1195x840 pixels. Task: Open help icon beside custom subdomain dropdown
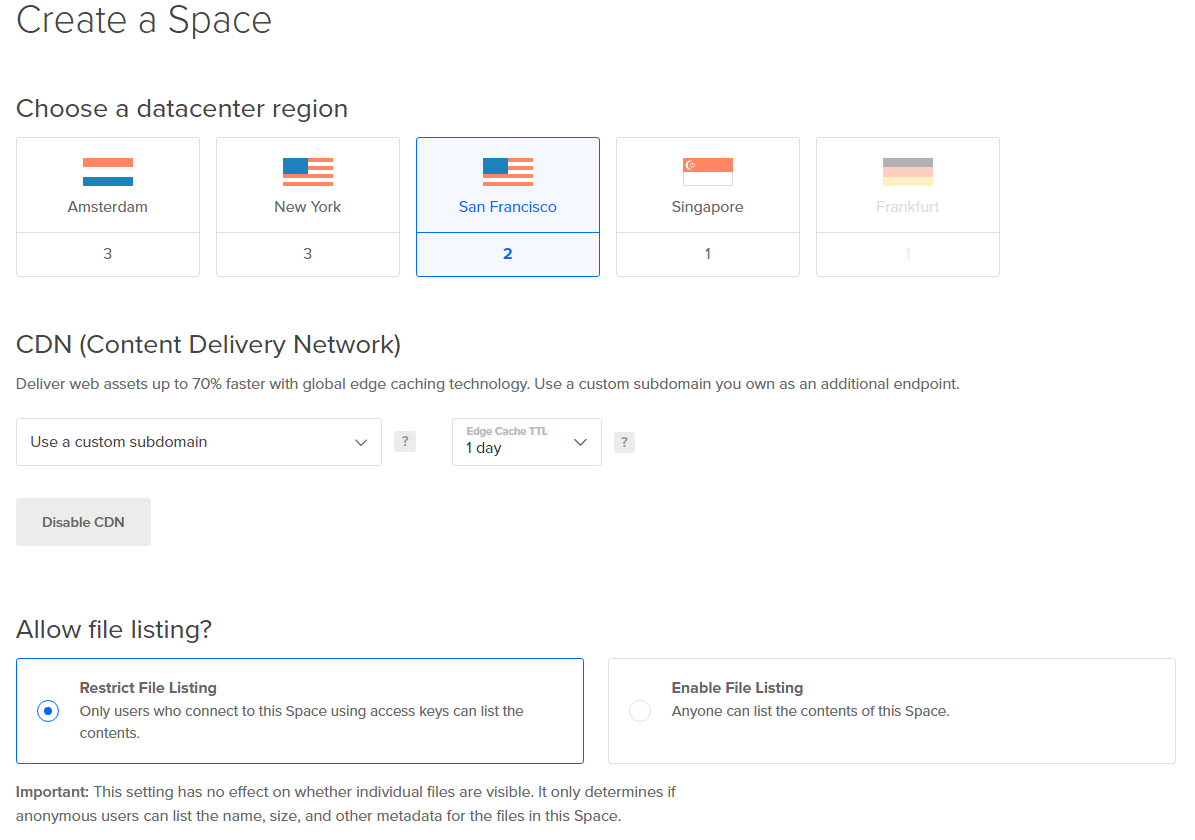(404, 441)
